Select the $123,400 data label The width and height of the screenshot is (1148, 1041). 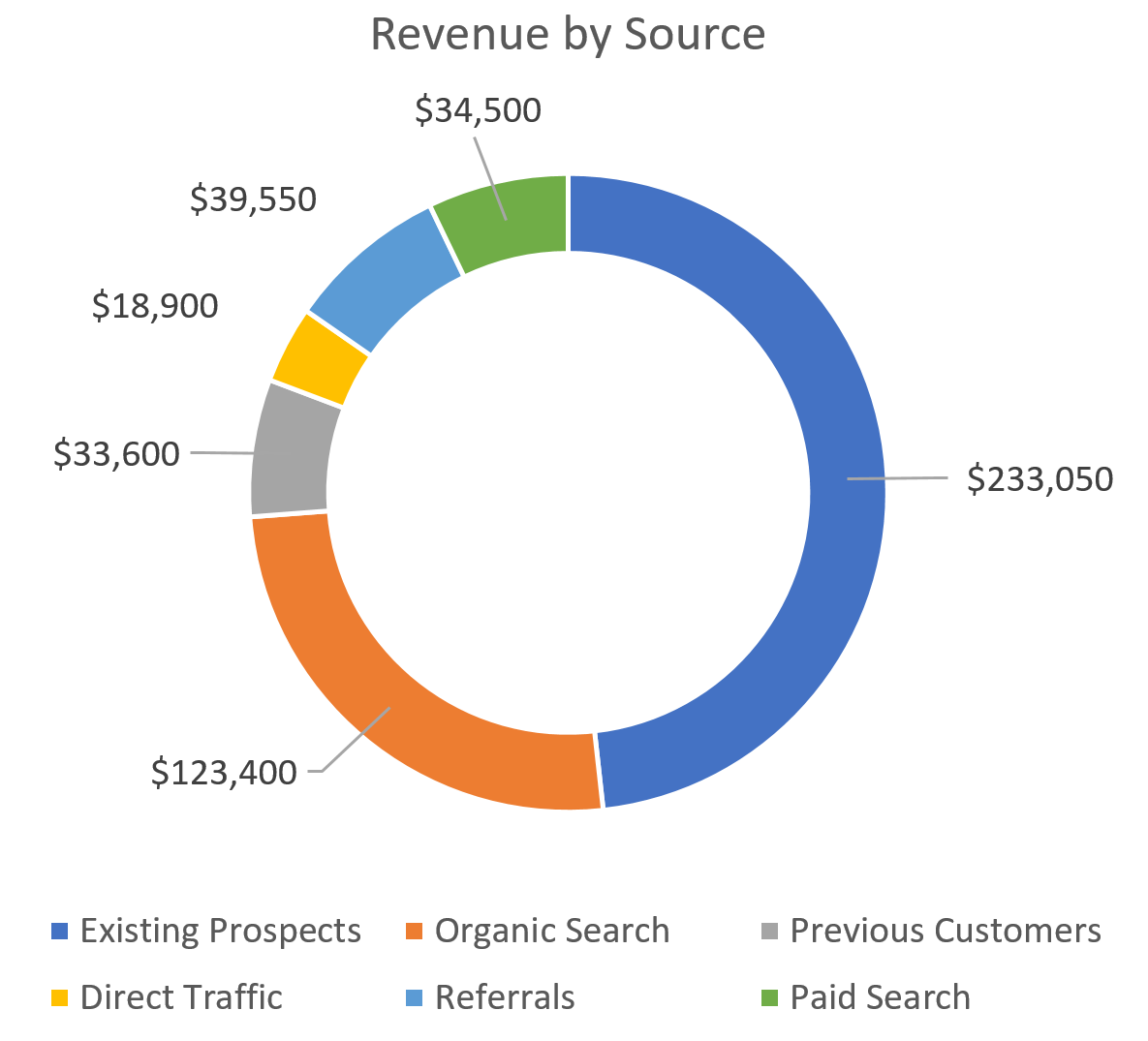pos(224,773)
